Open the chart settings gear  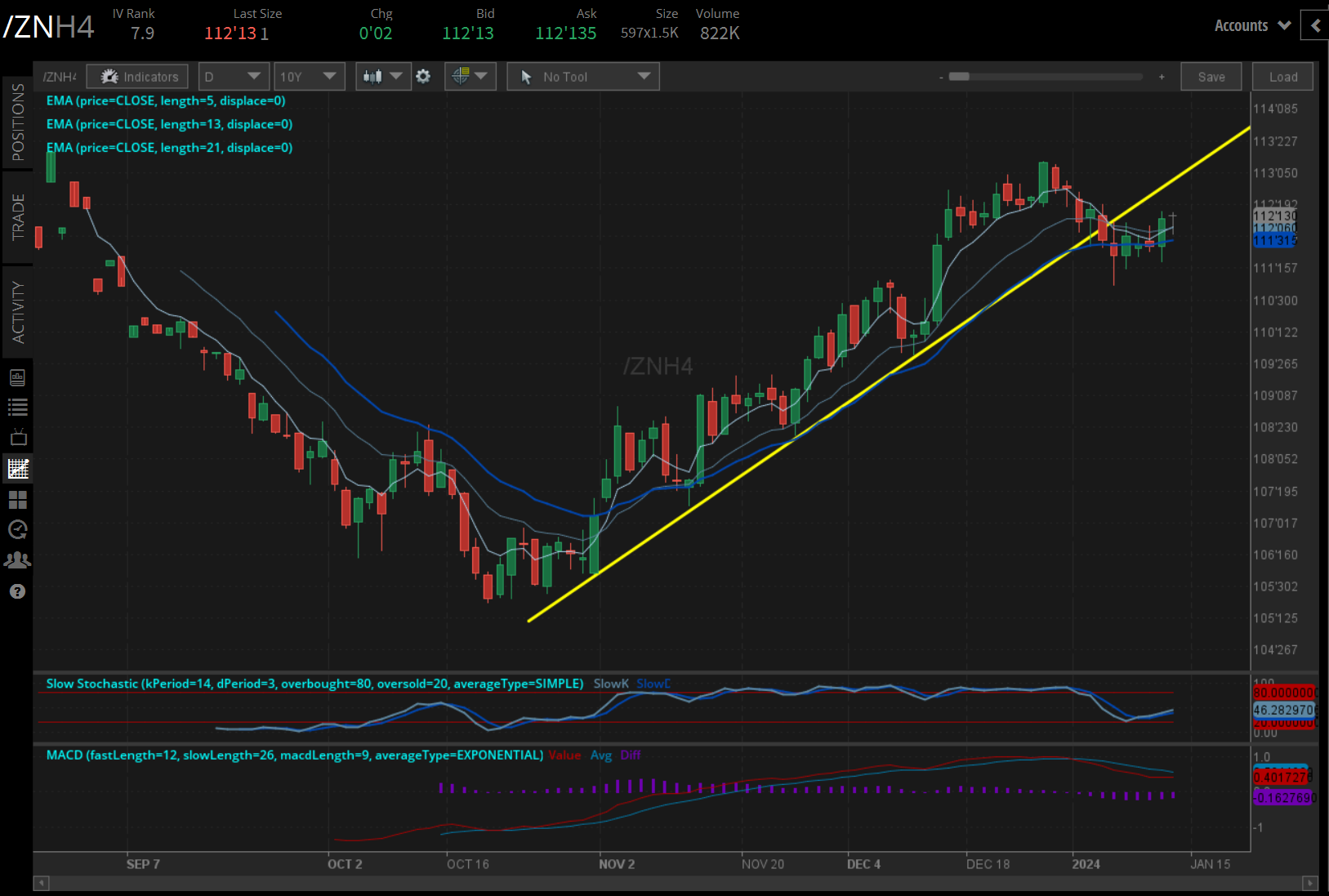tap(423, 76)
